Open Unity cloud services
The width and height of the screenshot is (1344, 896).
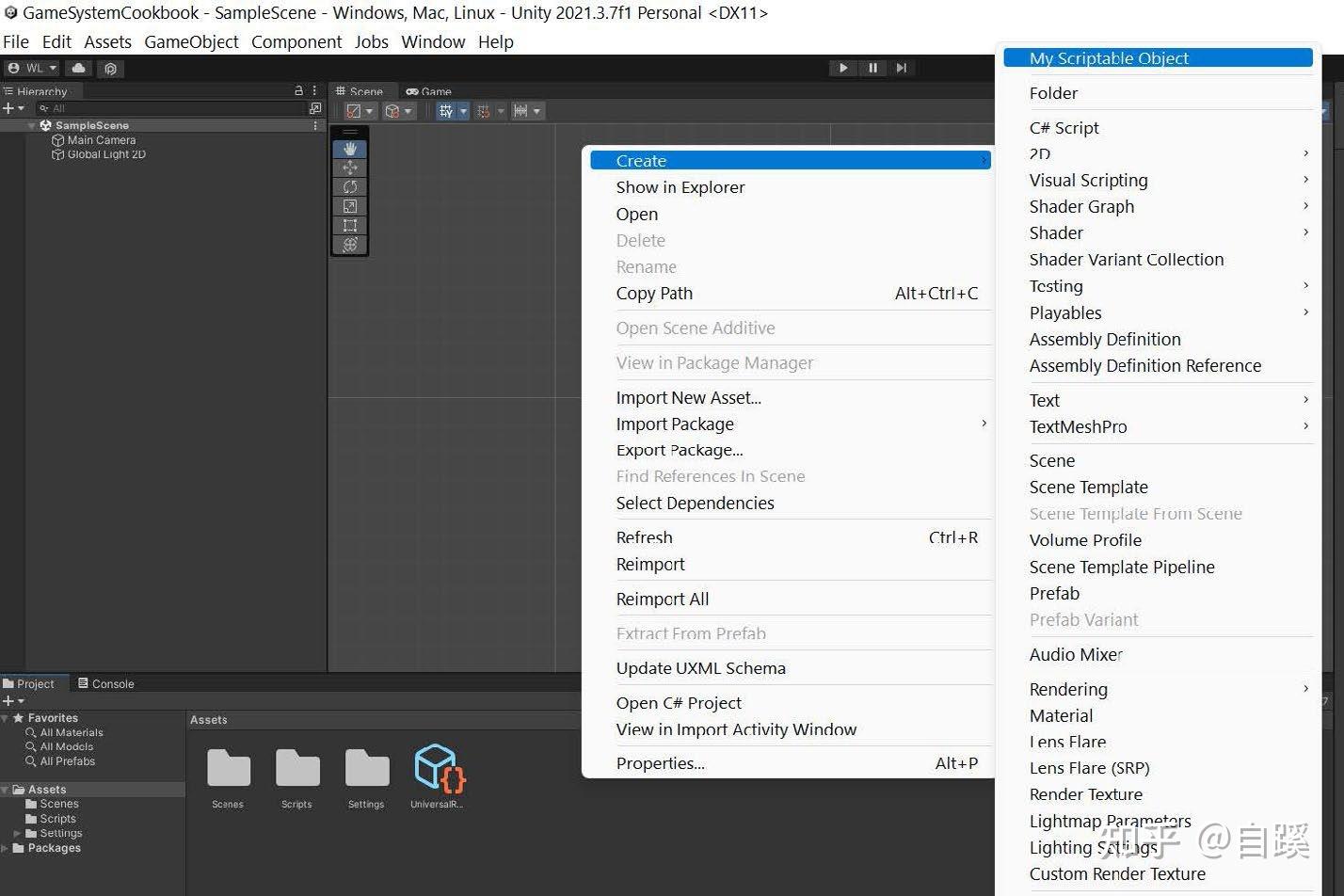click(78, 67)
